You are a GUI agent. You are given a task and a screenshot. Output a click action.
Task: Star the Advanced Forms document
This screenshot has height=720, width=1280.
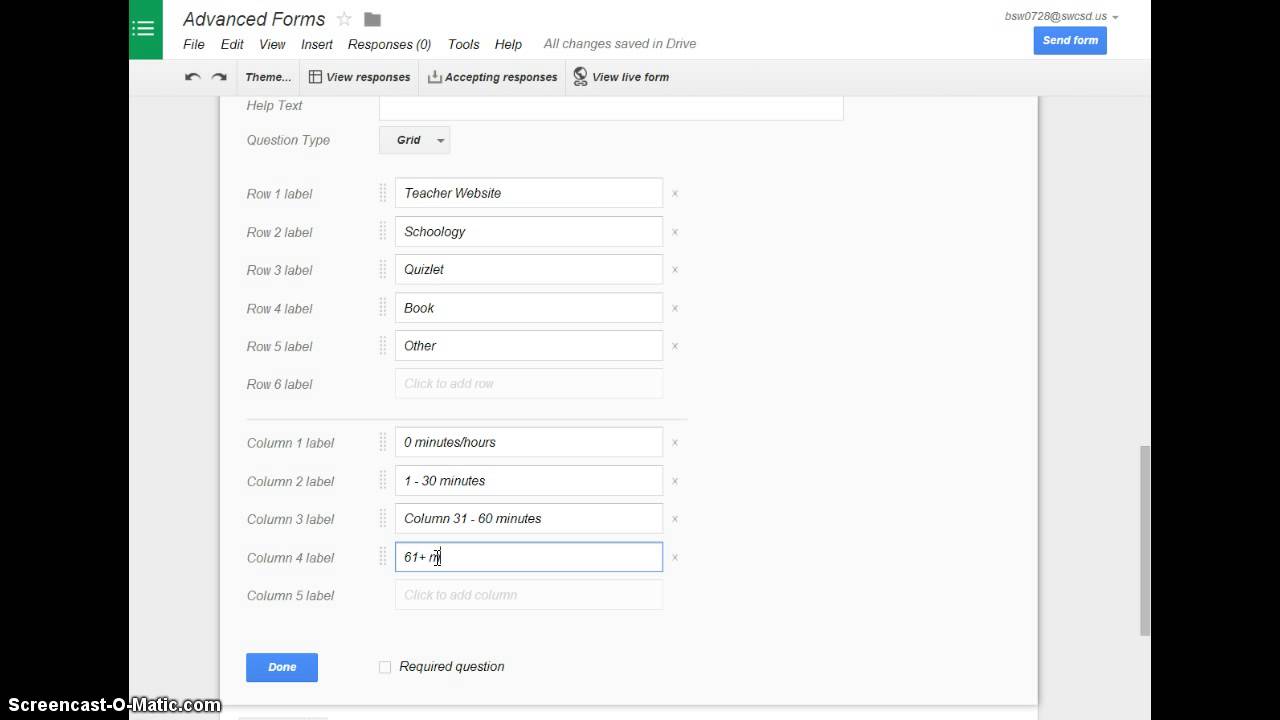coord(344,19)
